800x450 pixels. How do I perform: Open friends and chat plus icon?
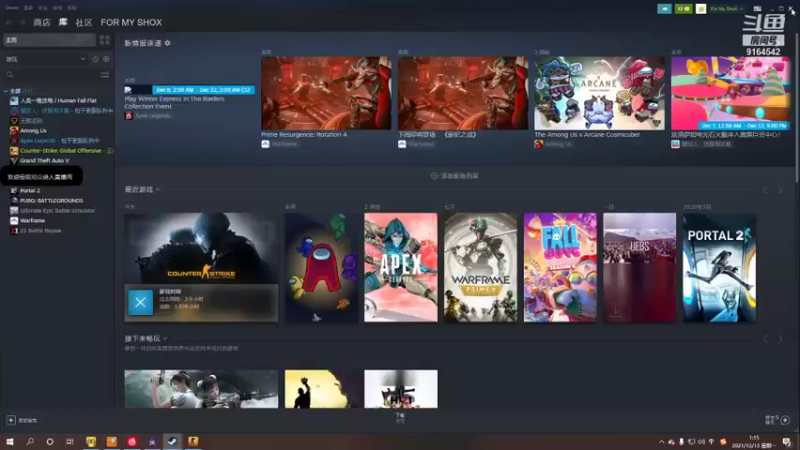tap(785, 420)
